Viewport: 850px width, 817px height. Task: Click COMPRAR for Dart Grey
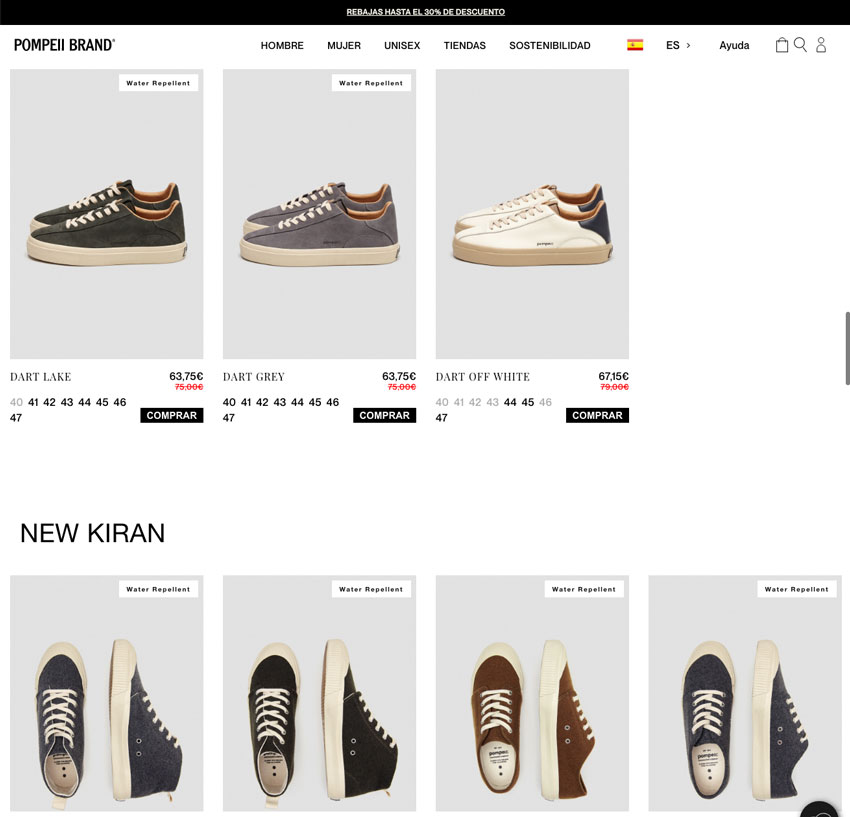384,415
